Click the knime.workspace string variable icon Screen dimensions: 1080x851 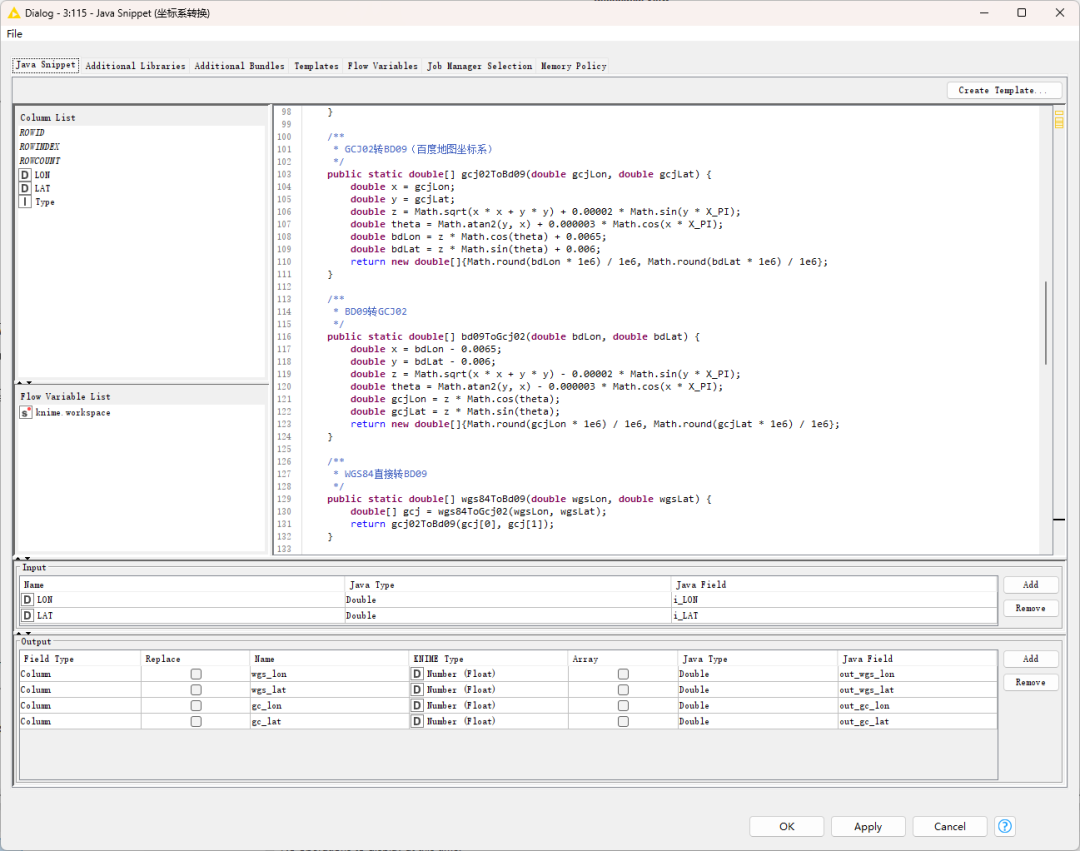(26, 413)
